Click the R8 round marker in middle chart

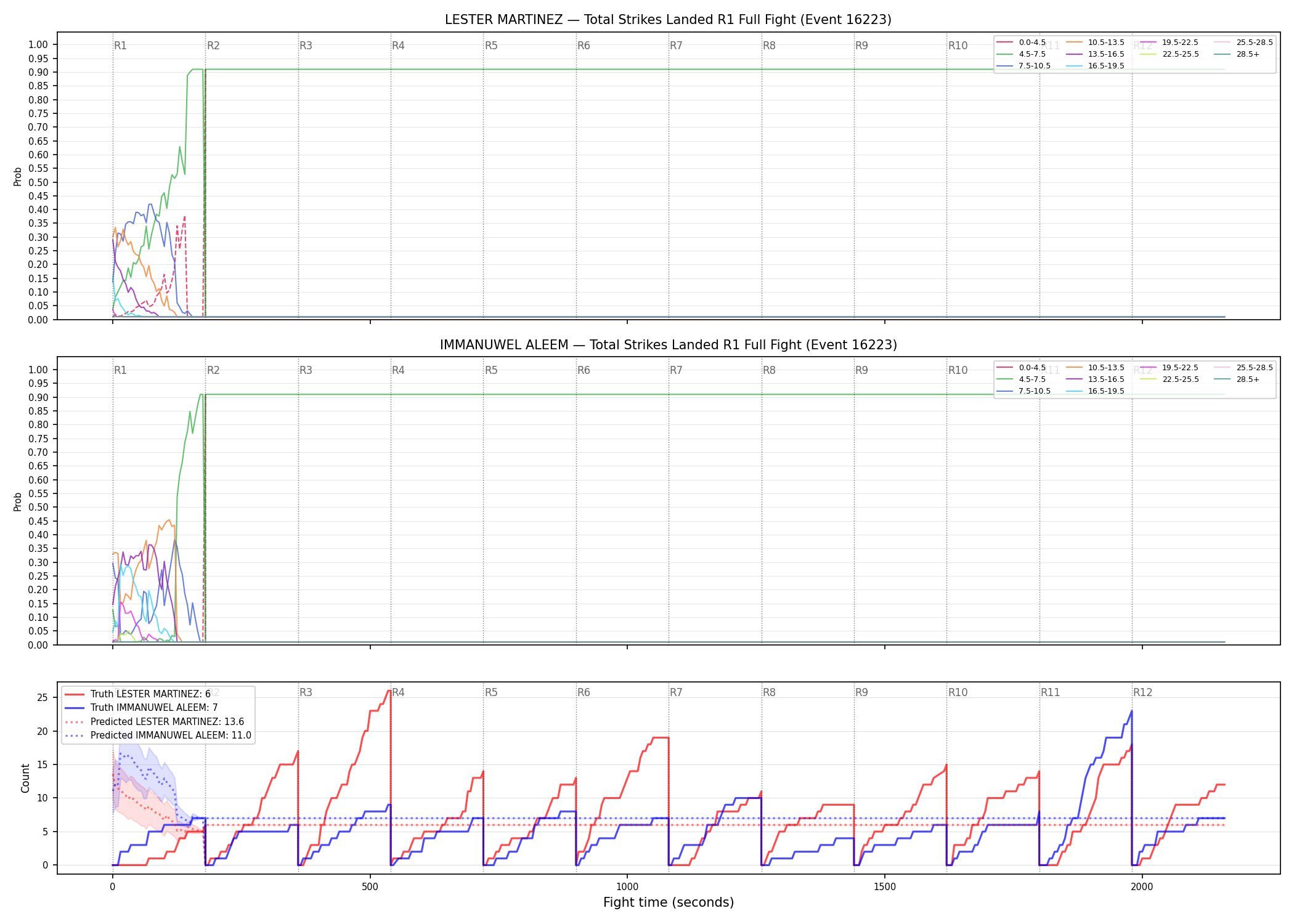pyautogui.click(x=769, y=370)
